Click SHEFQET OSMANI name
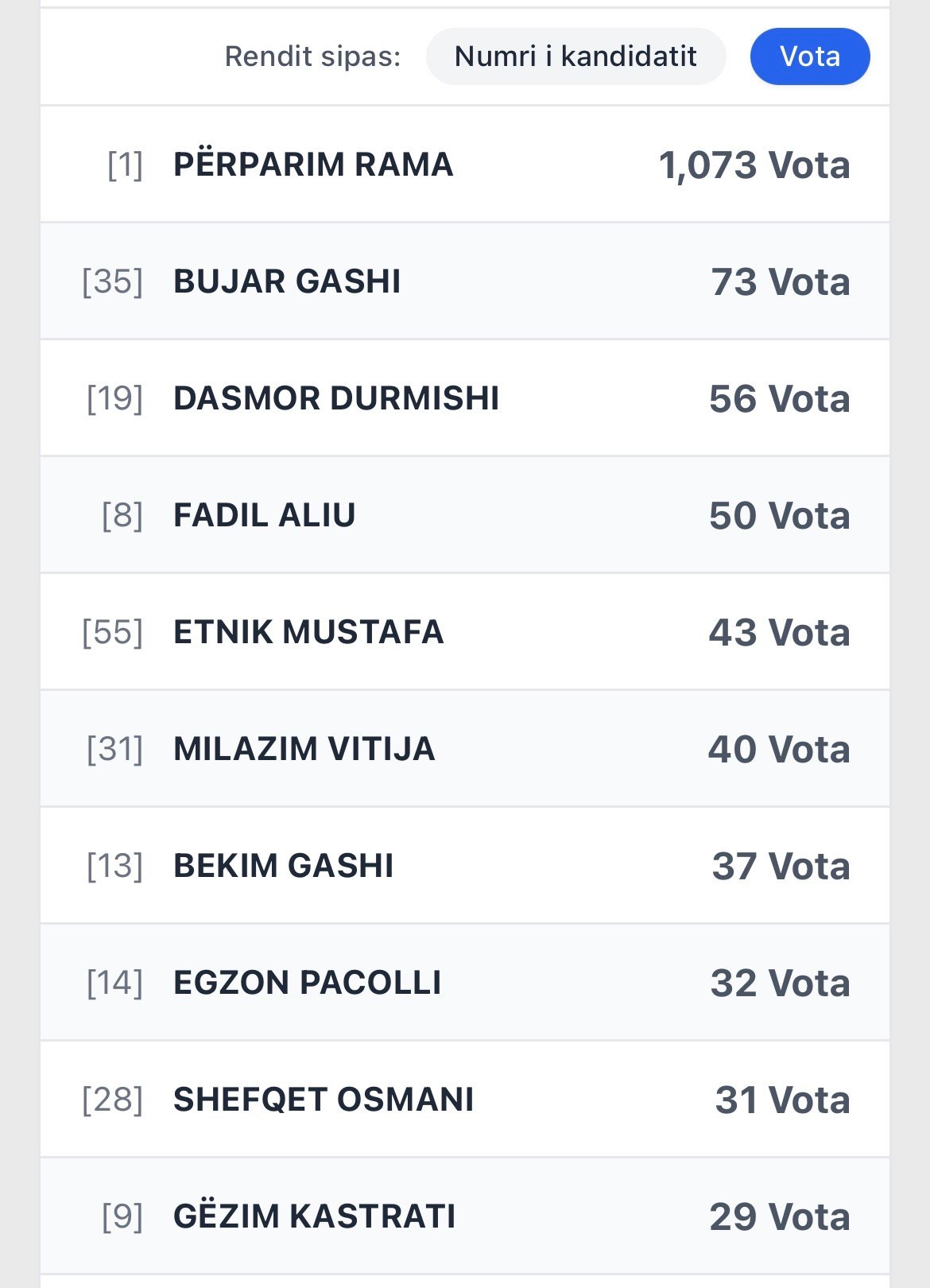 tap(324, 1100)
